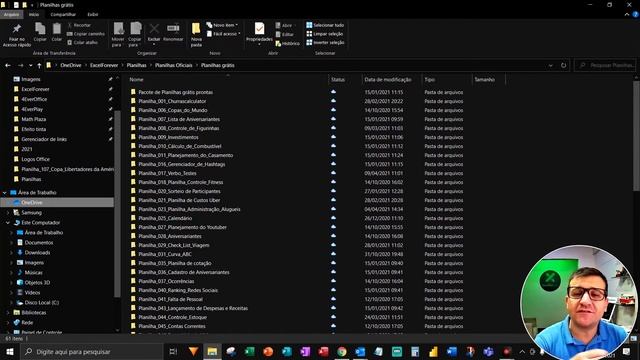Select folder Planilha_001_Churrascalculator
The width and height of the screenshot is (640, 360).
(x=172, y=101)
